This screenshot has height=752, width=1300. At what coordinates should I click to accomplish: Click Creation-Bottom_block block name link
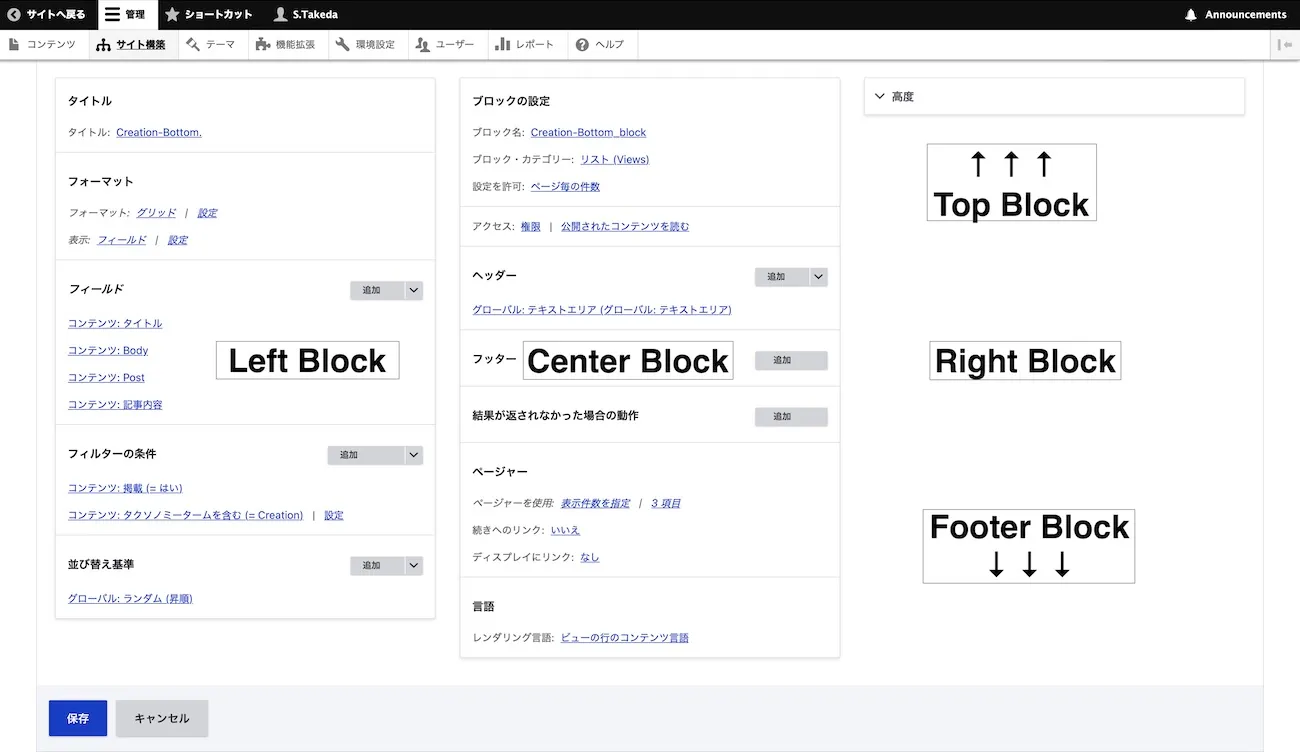pos(588,132)
